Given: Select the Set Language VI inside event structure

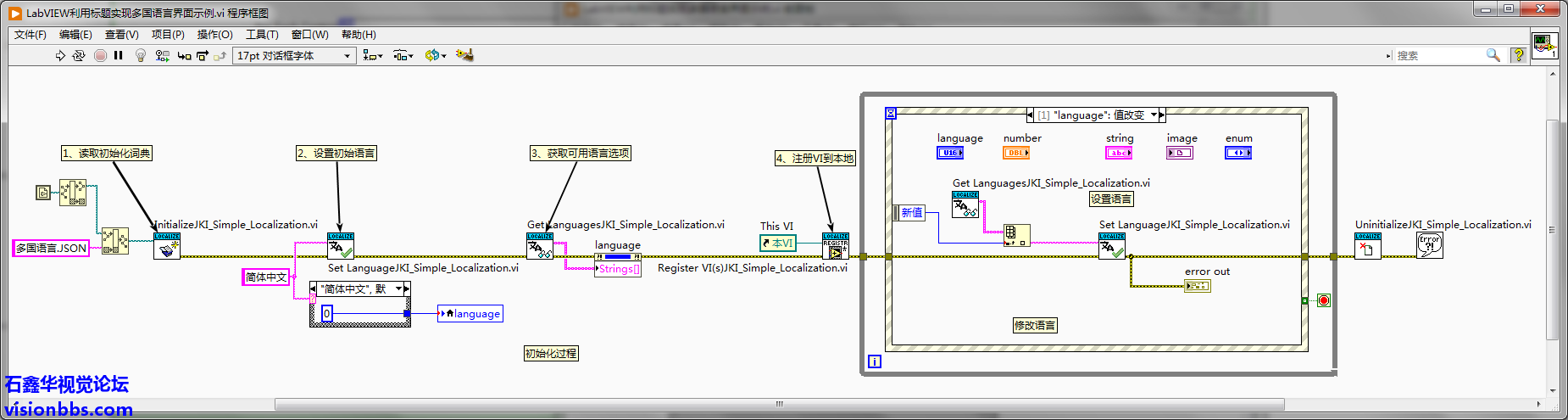Looking at the screenshot, I should tap(1112, 246).
